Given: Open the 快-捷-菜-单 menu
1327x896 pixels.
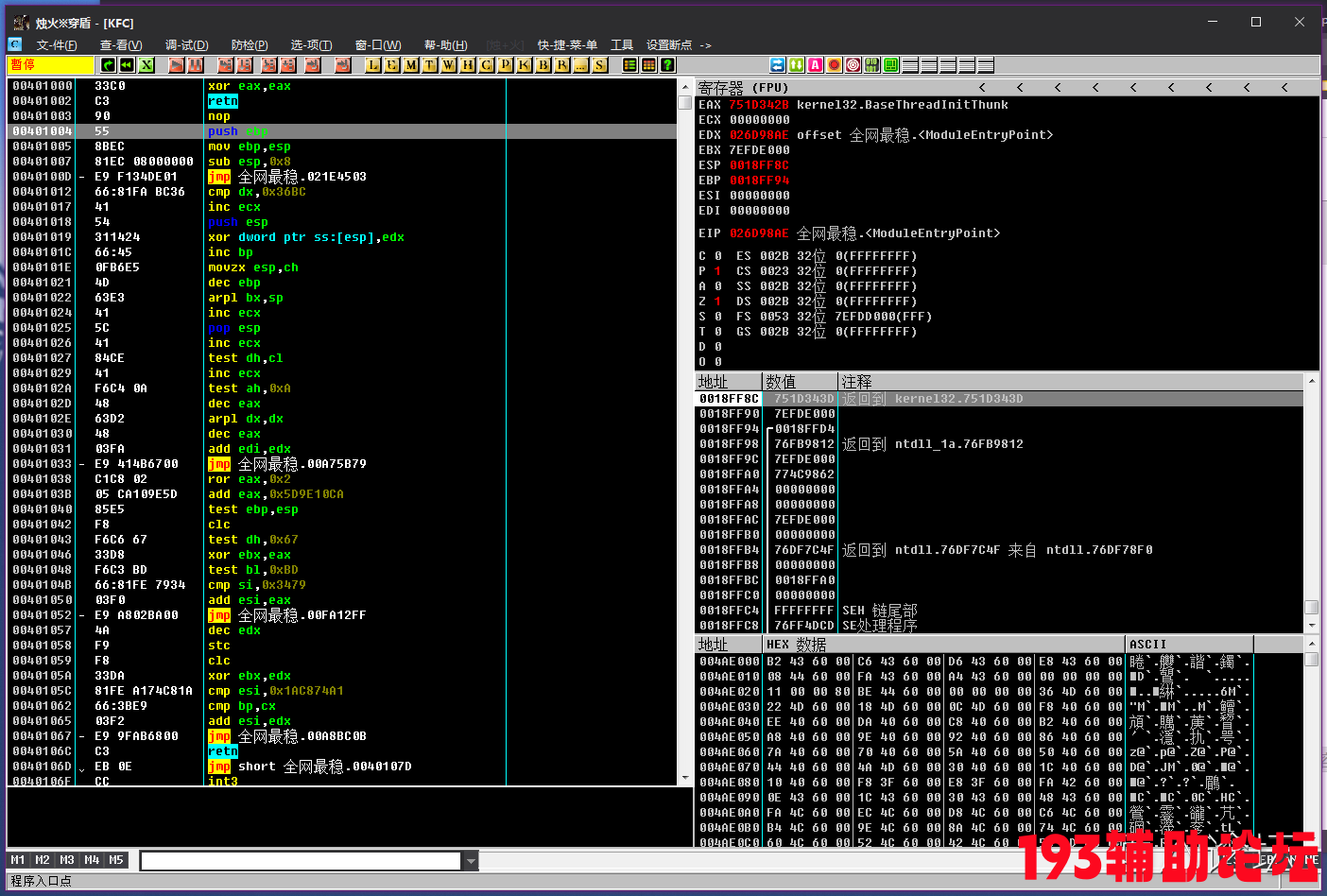Looking at the screenshot, I should pyautogui.click(x=567, y=44).
